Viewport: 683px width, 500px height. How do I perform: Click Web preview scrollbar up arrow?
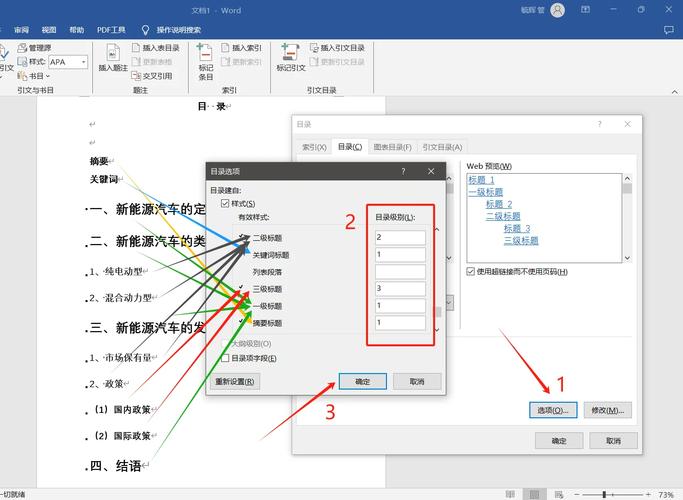[627, 178]
